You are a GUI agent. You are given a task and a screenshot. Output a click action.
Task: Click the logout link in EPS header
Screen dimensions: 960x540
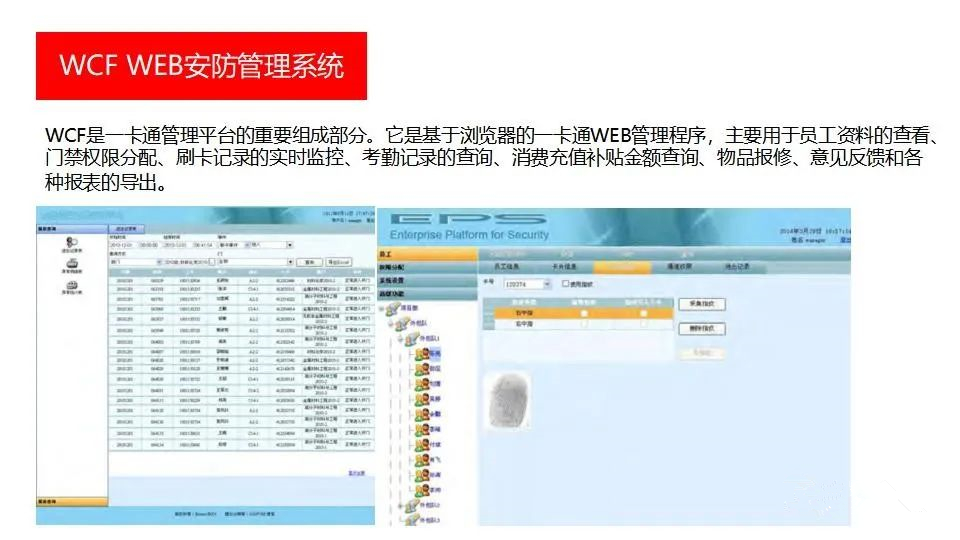point(845,241)
